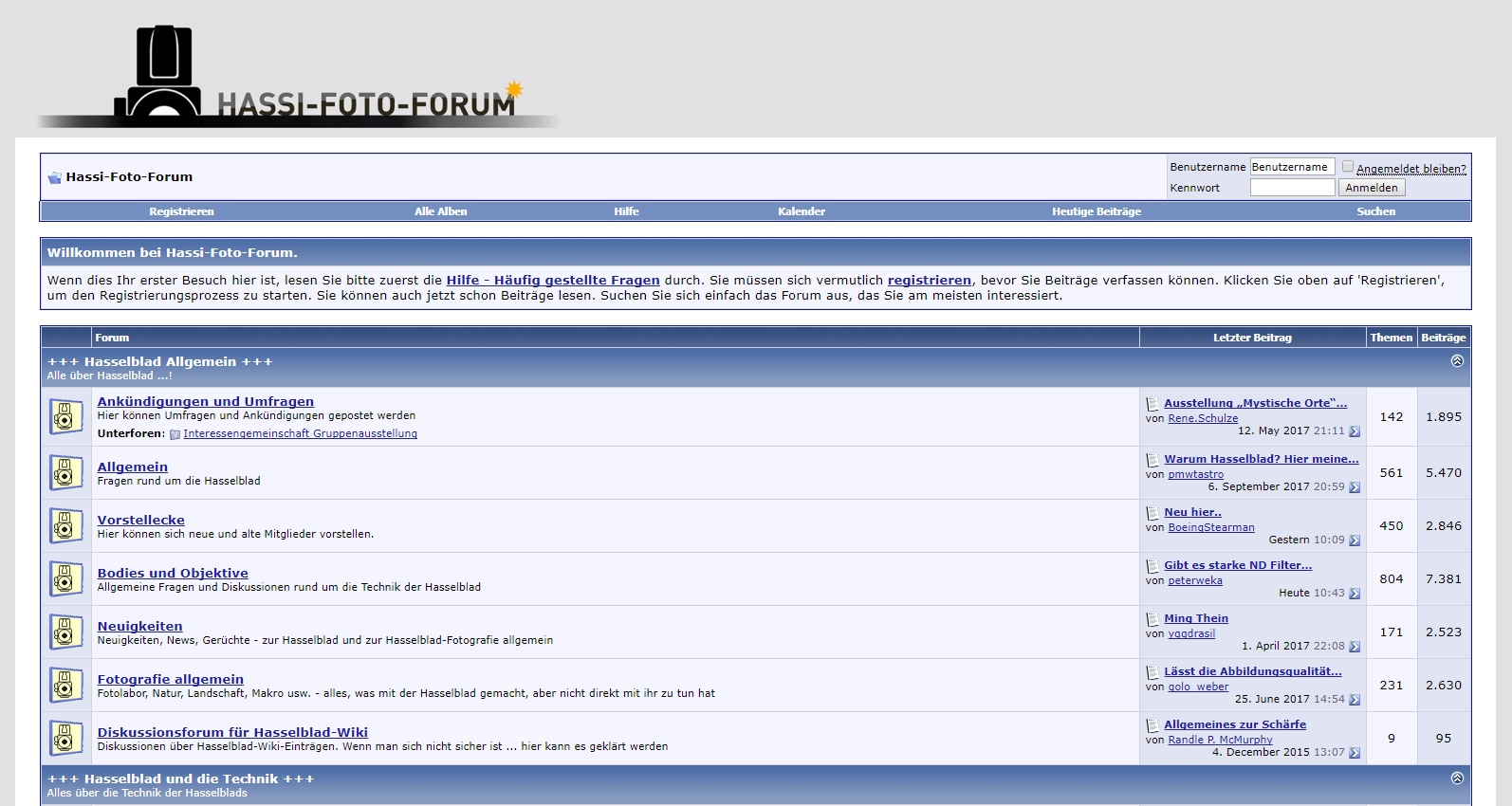Click forum status icon for Vorstellecke
The width and height of the screenshot is (1512, 806).
pyautogui.click(x=65, y=525)
